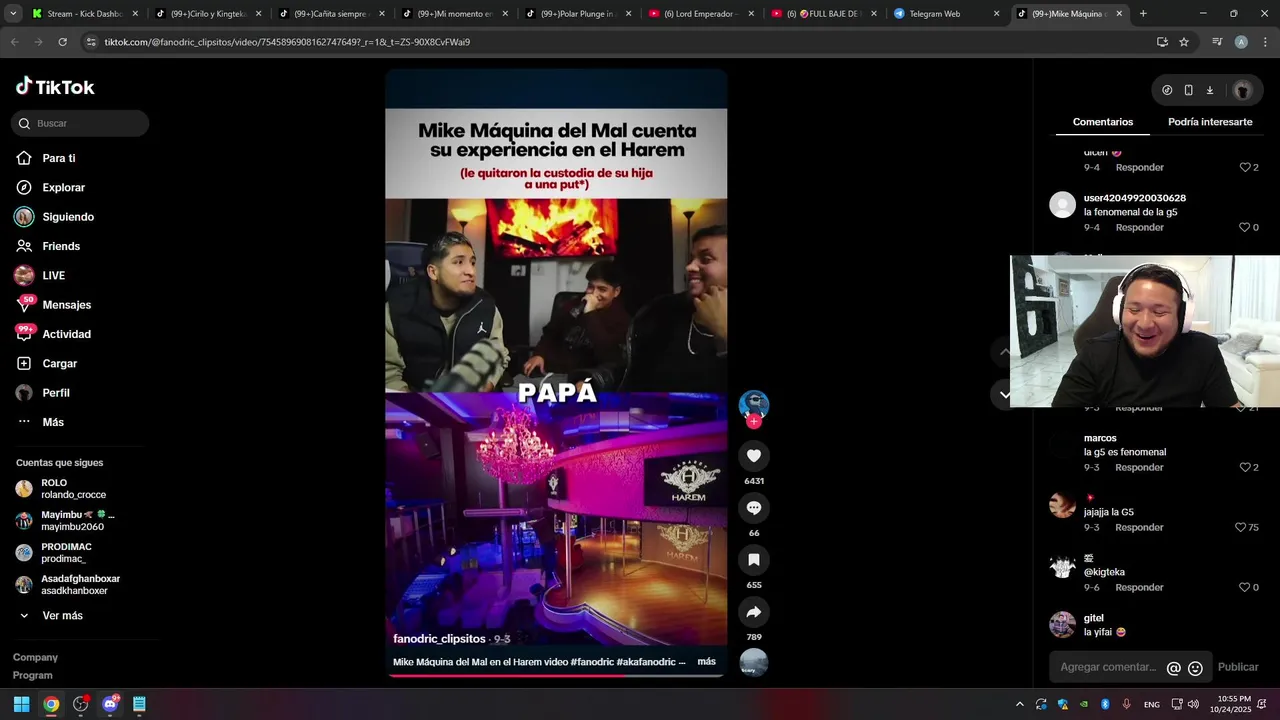Screen dimensions: 1280x720
Task: Open the Program footer link
Action: 33,675
